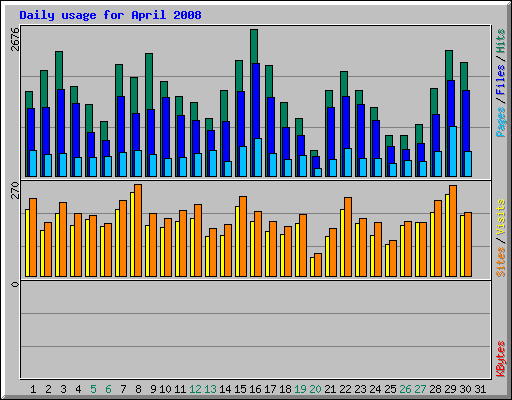Click day 8 on the x-axis

138,389
